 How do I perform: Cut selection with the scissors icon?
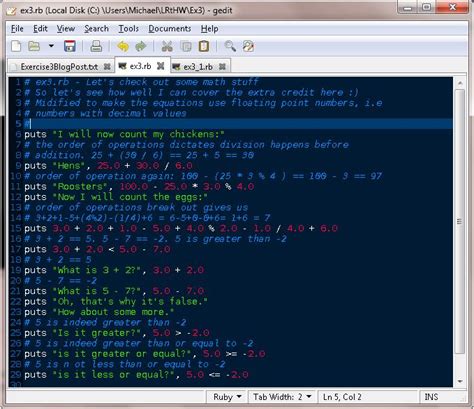(167, 46)
